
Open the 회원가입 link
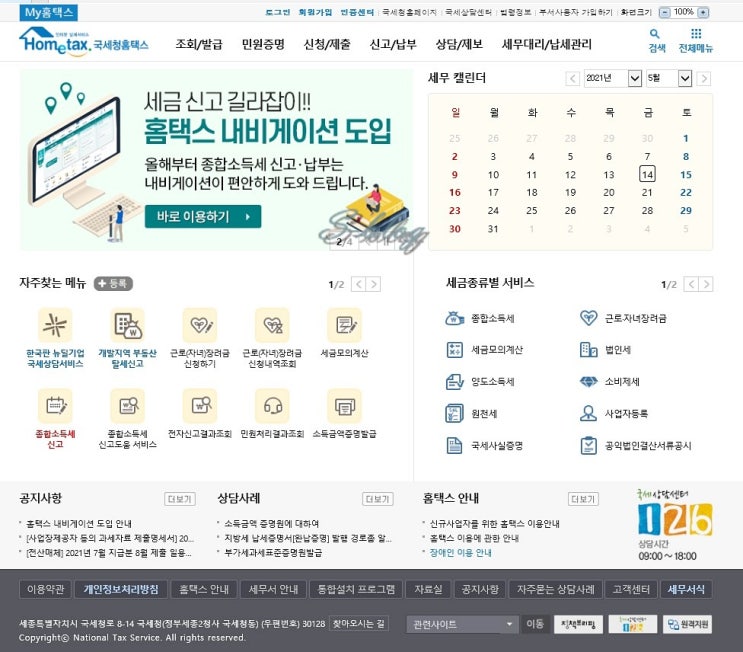coord(315,12)
